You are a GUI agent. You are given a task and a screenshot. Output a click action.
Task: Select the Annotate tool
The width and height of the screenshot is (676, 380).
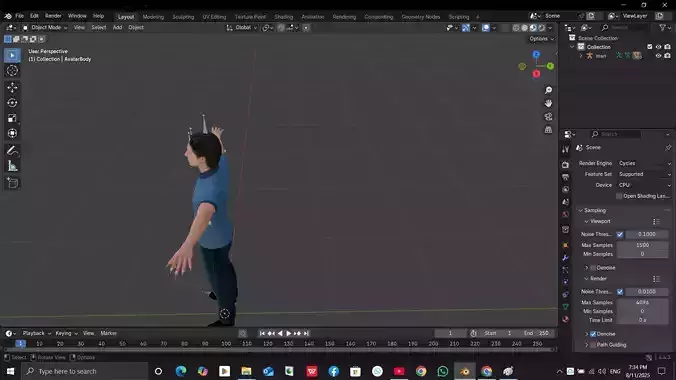(12, 151)
